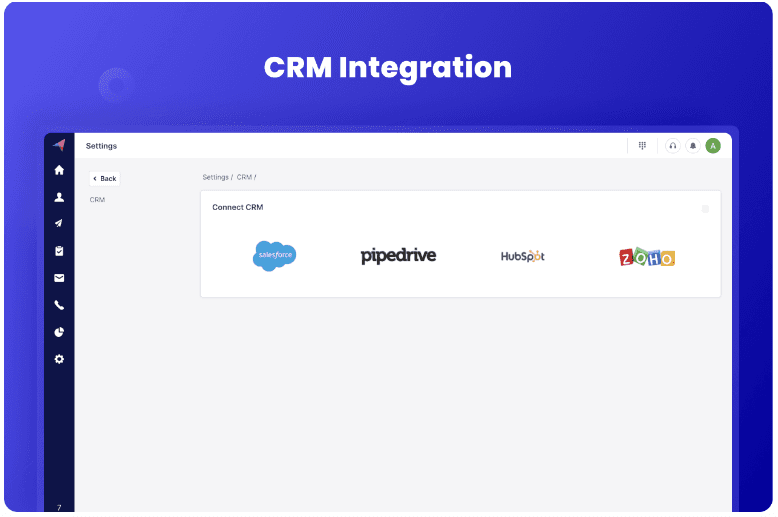
Task: Click the Settings breadcrumb link
Action: tap(215, 177)
